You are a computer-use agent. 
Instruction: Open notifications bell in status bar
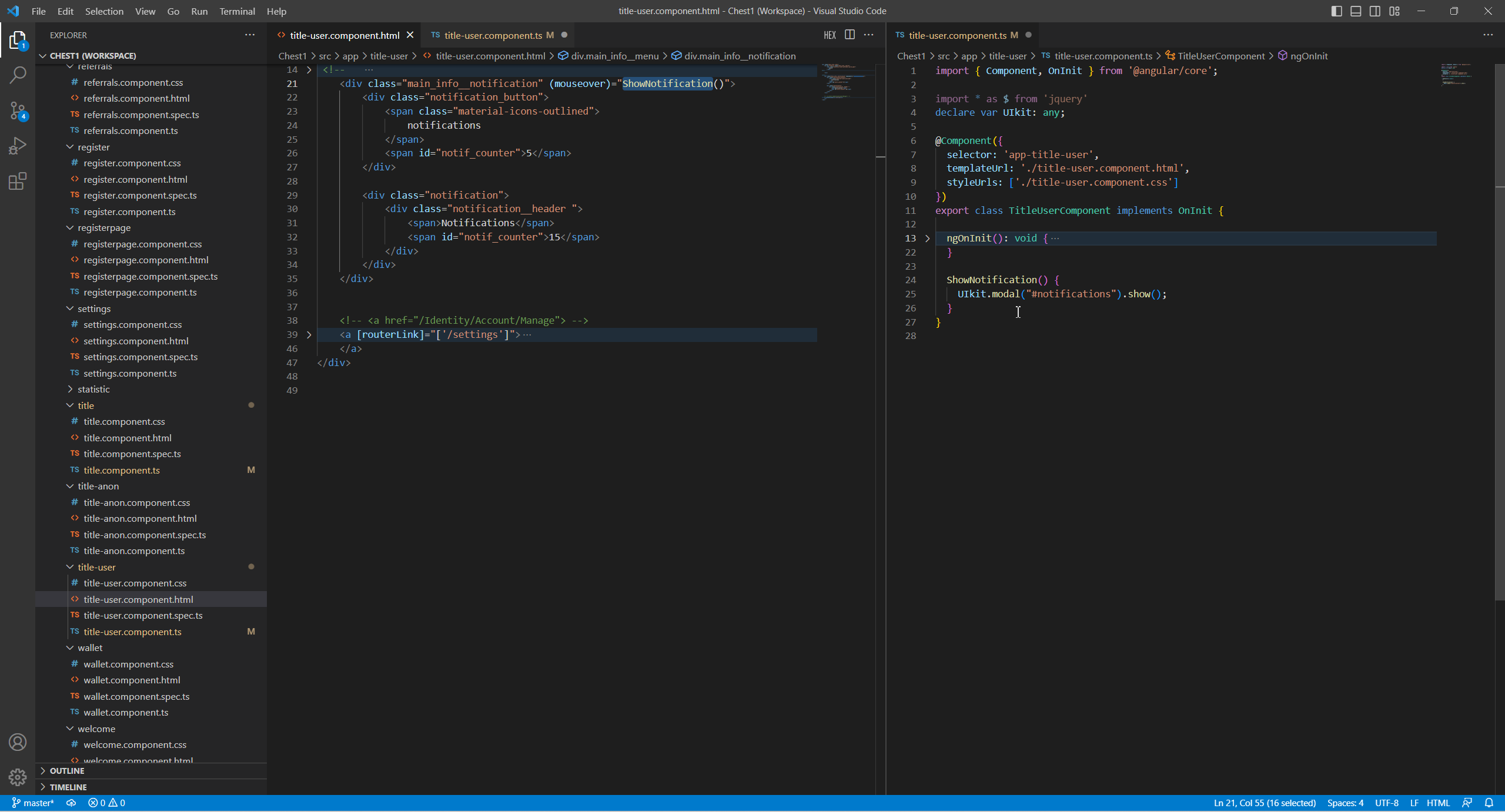[x=1489, y=803]
